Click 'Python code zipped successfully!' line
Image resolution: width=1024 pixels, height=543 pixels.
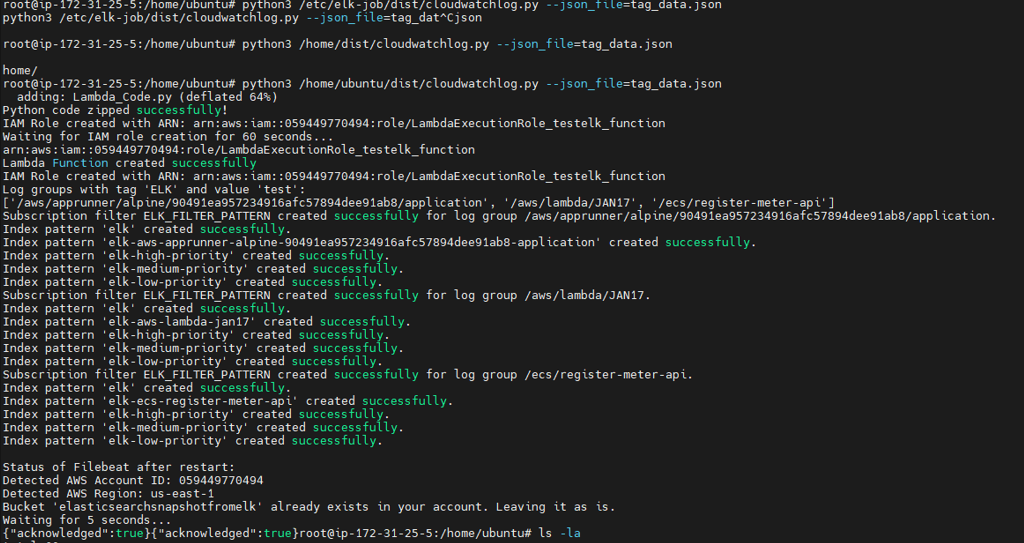pyautogui.click(x=115, y=110)
